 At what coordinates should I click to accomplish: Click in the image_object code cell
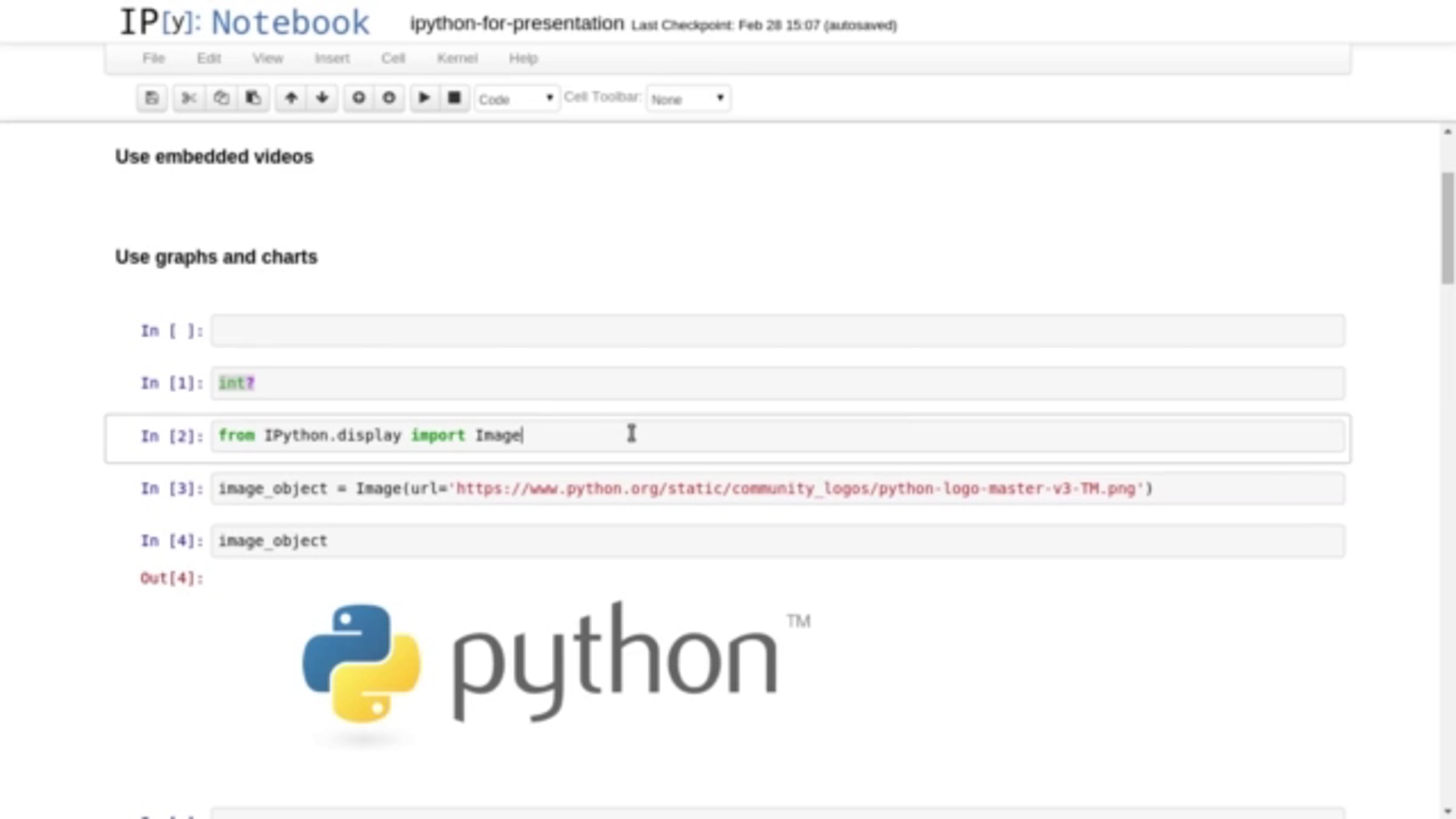(777, 541)
